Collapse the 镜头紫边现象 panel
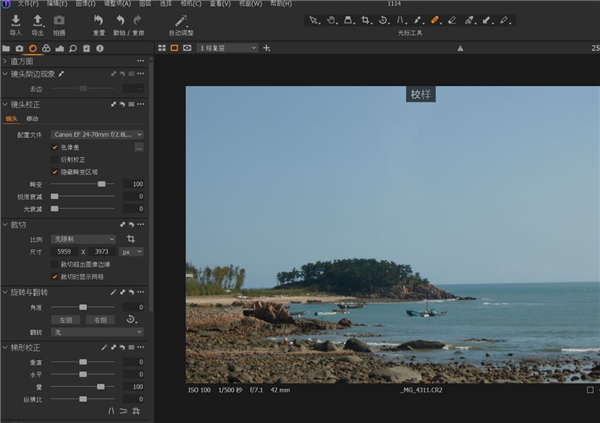The width and height of the screenshot is (600, 423). 5,73
